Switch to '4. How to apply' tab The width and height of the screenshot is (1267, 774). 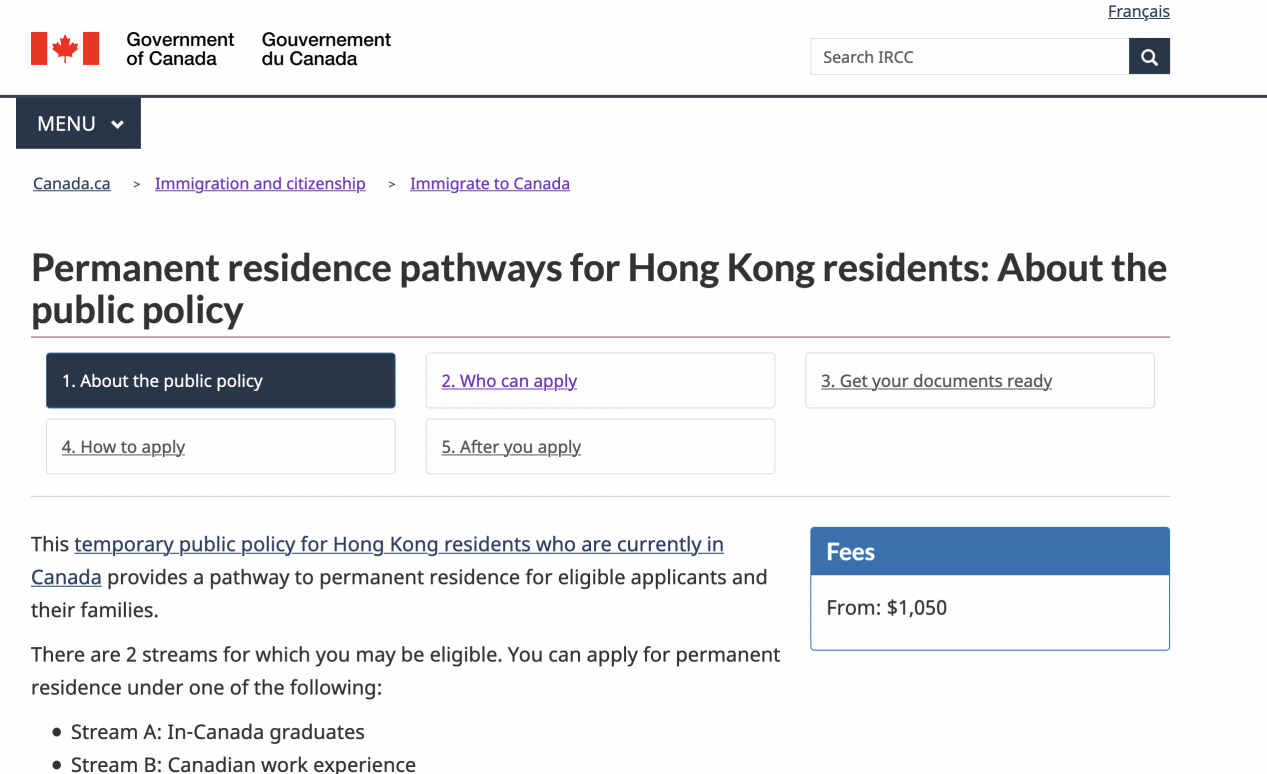pyautogui.click(x=123, y=447)
